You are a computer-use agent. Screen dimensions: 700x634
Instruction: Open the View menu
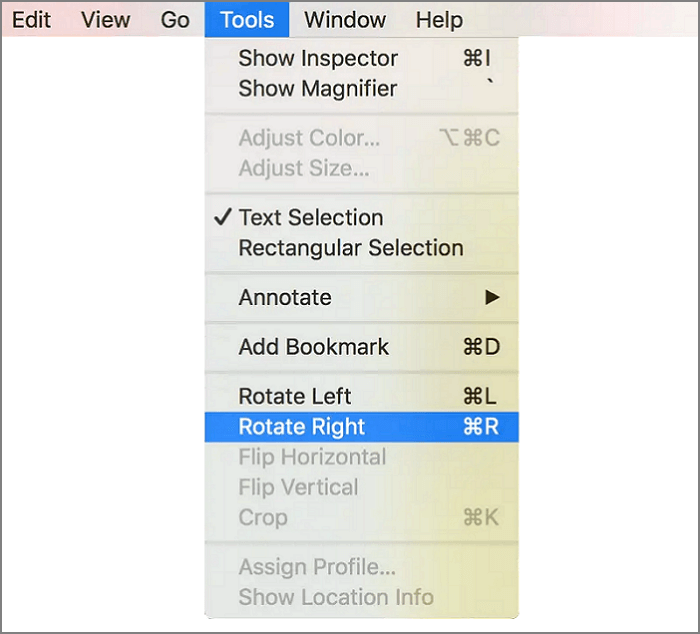[x=105, y=19]
